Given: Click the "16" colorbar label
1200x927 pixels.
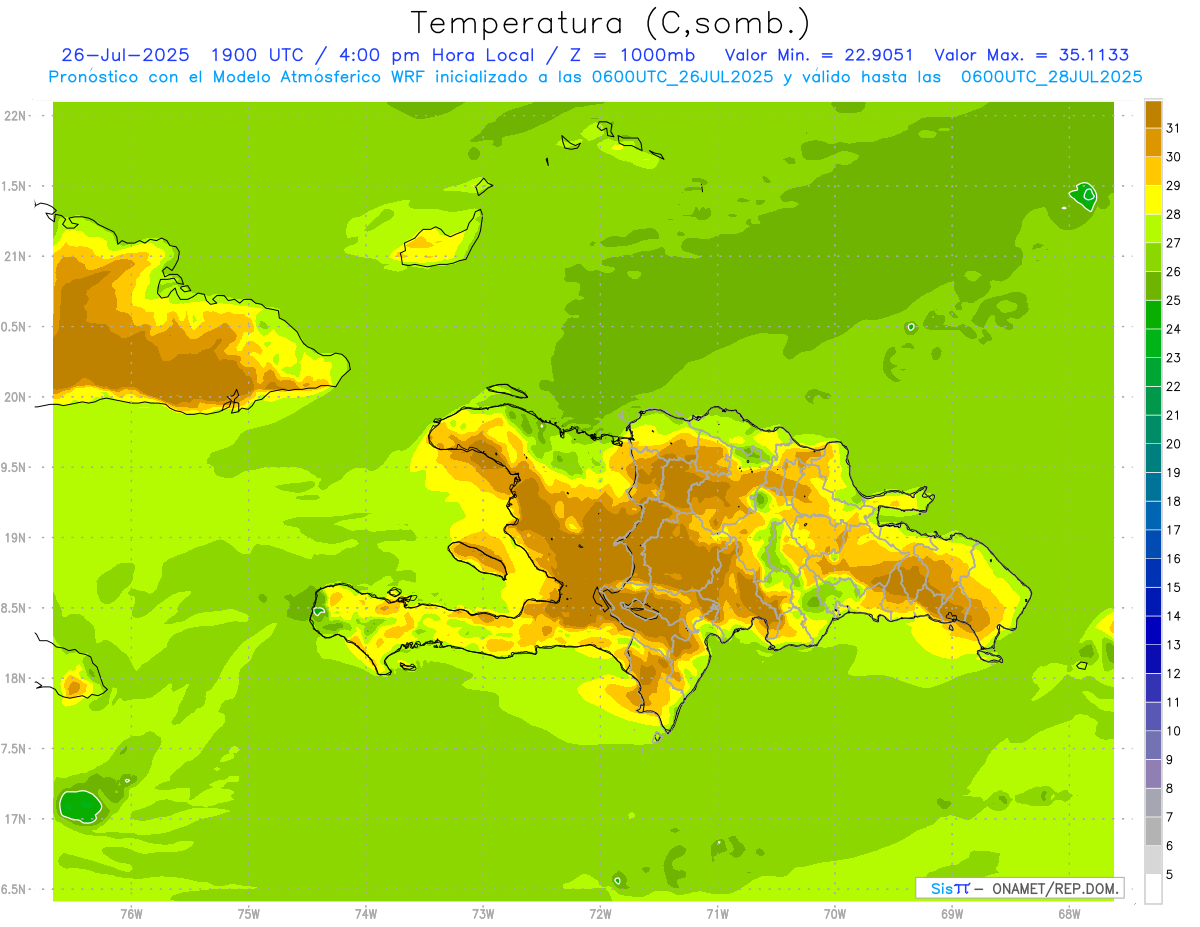Looking at the screenshot, I should click(x=1173, y=558).
